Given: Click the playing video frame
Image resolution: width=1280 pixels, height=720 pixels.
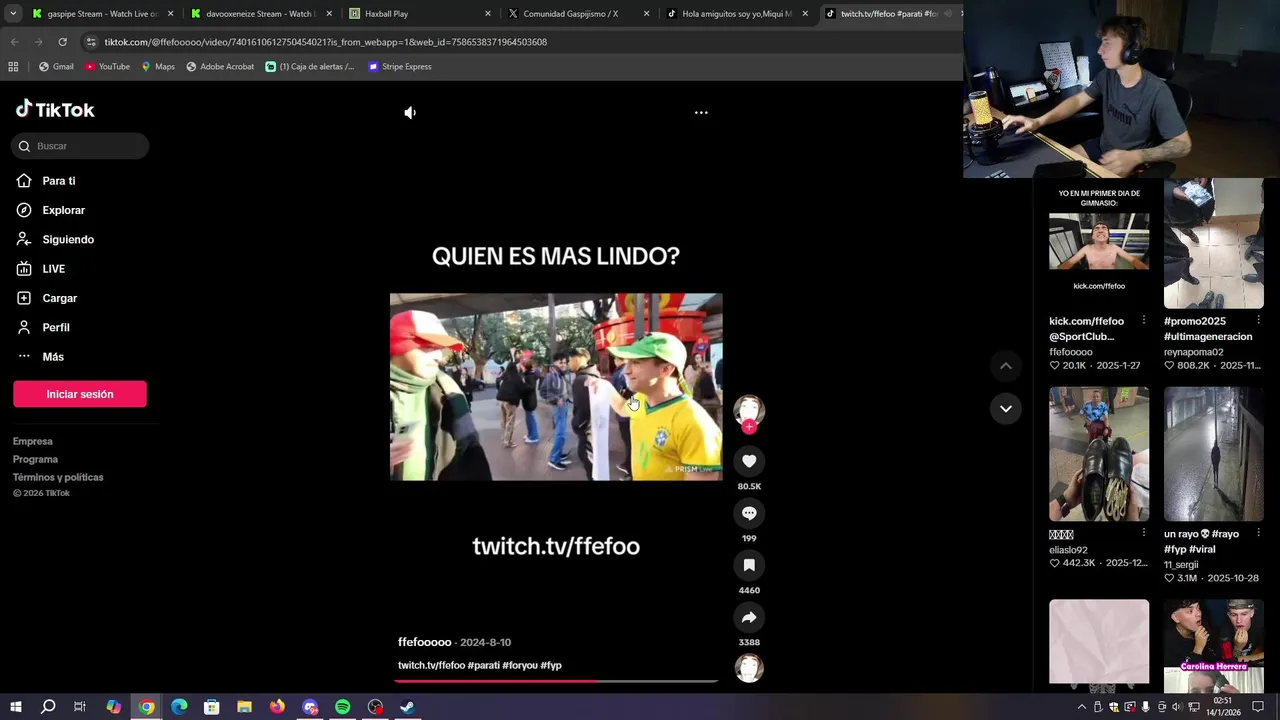Looking at the screenshot, I should 556,387.
